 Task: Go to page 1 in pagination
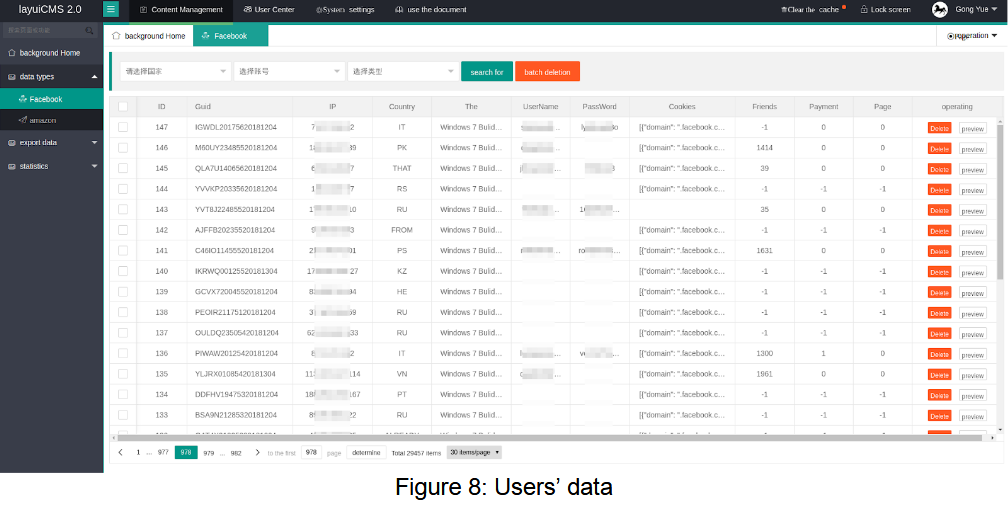pos(138,452)
